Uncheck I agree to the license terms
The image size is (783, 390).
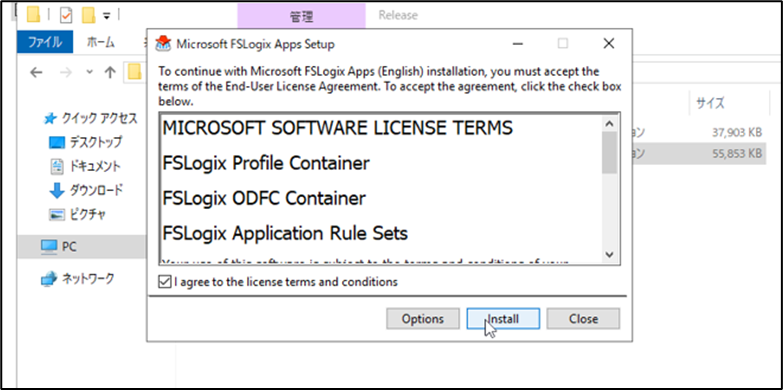[x=164, y=282]
